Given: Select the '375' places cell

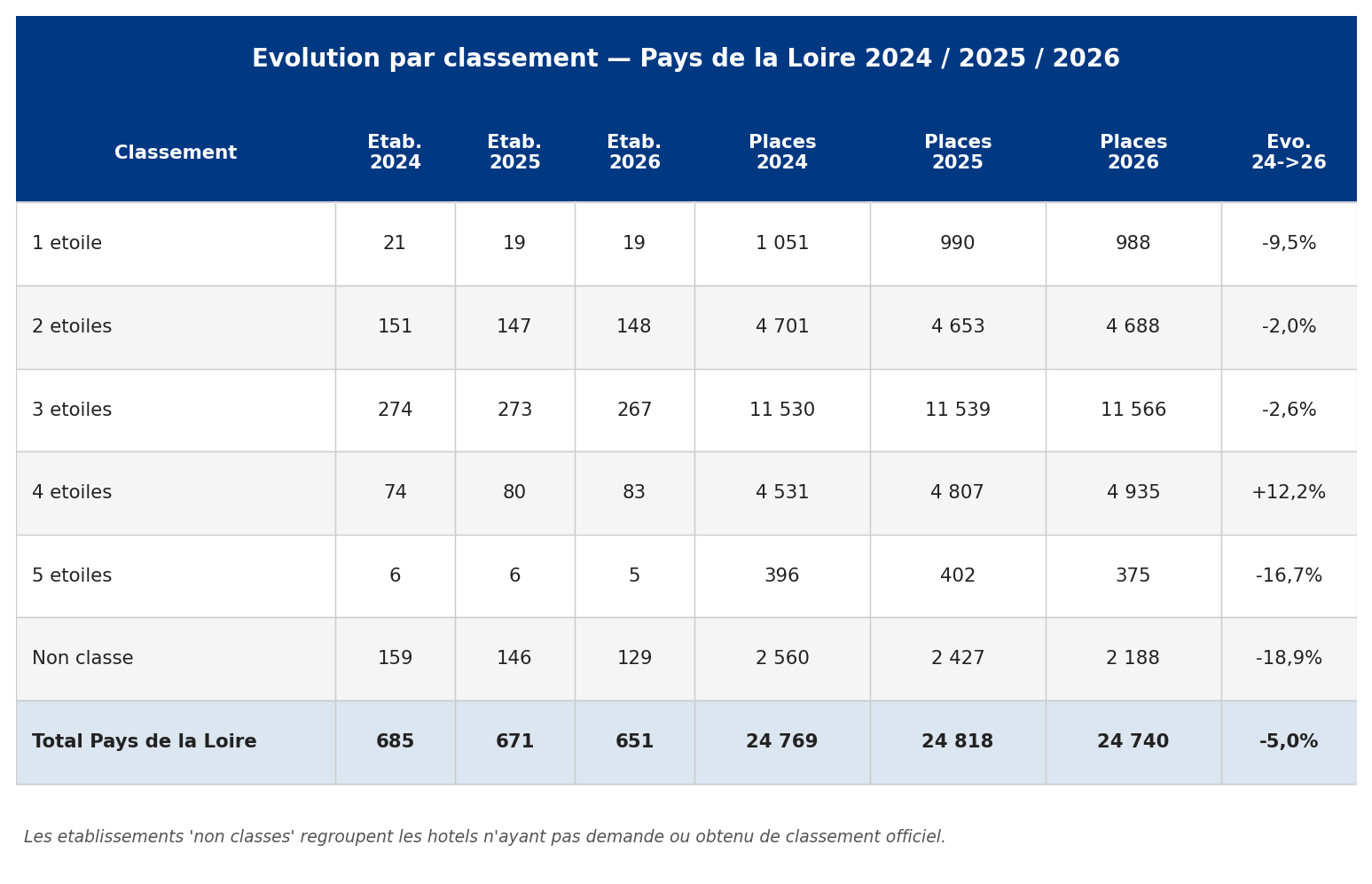Looking at the screenshot, I should [x=1133, y=576].
